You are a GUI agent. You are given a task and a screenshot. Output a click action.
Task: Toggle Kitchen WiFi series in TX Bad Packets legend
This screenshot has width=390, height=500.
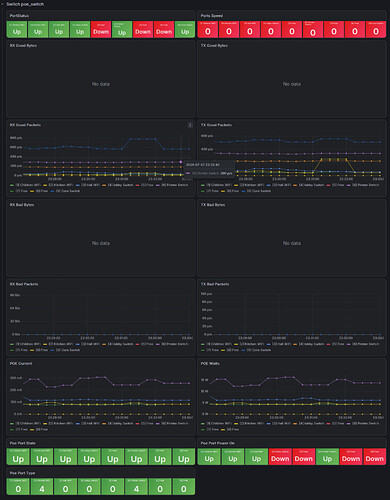252,344
